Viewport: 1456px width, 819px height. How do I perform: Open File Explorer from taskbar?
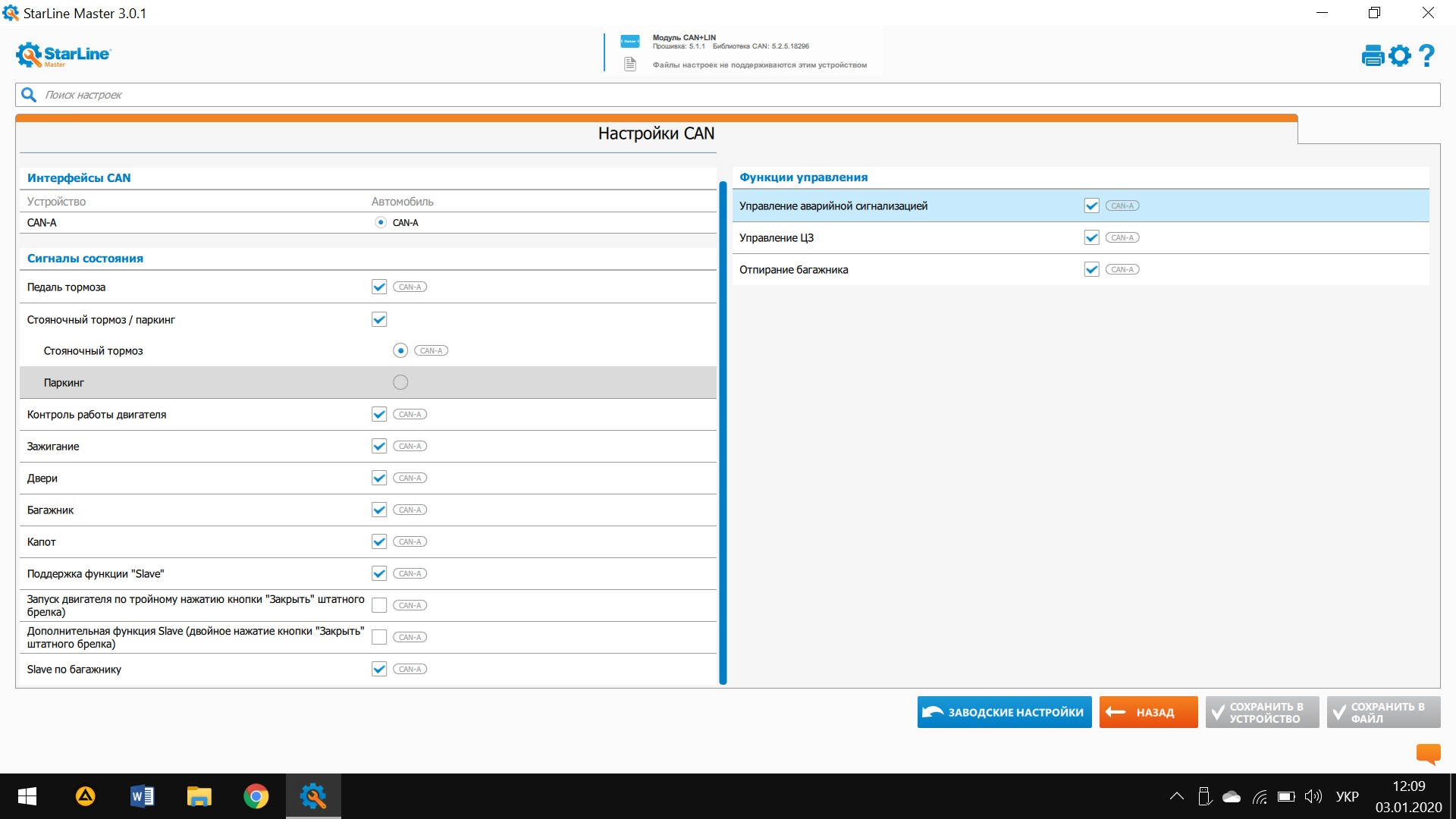pos(199,796)
